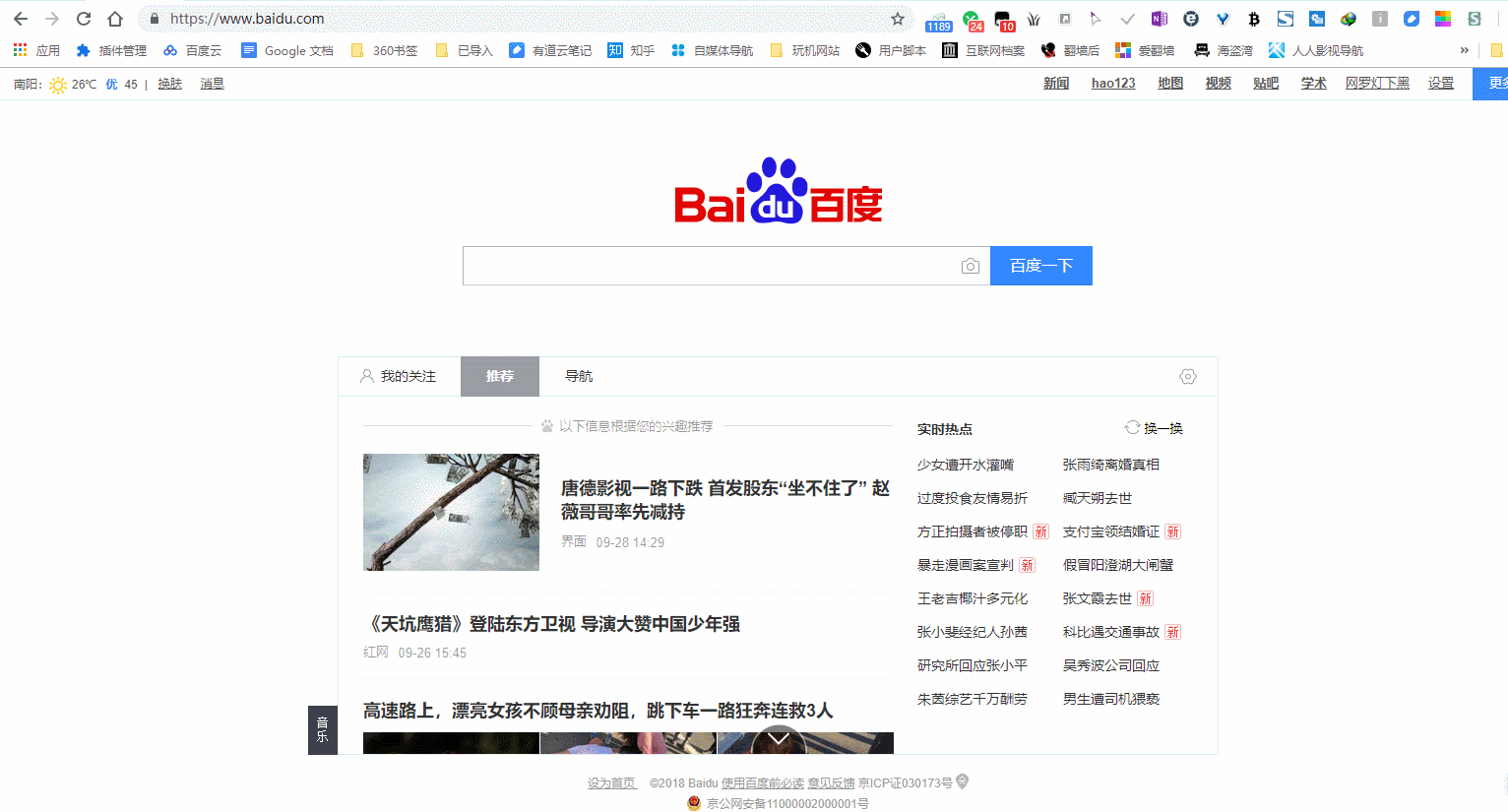1508x812 pixels.
Task: Click the 换肤 skin link
Action: [x=170, y=84]
